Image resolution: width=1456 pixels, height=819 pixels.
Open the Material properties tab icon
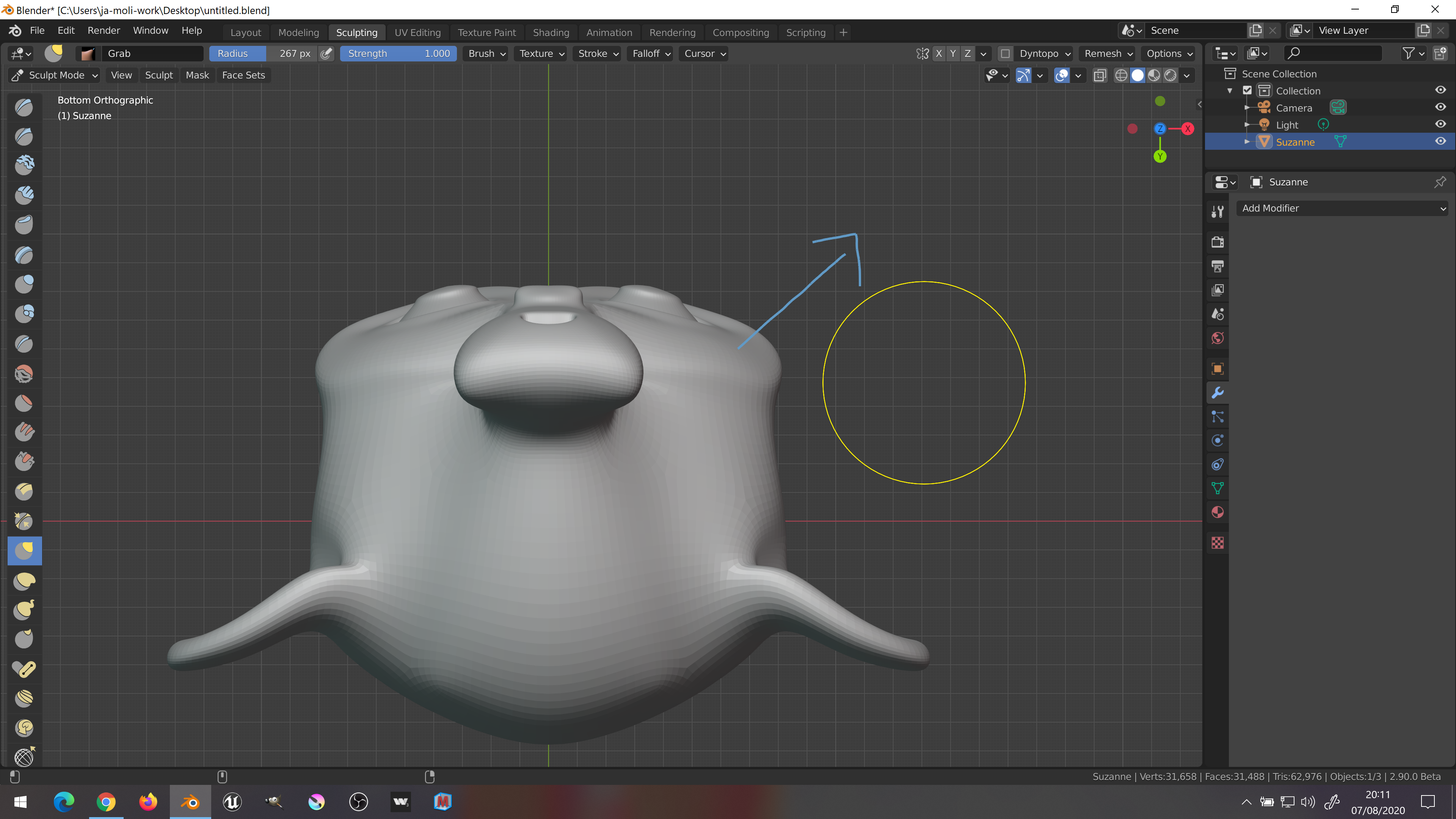pos(1218,512)
